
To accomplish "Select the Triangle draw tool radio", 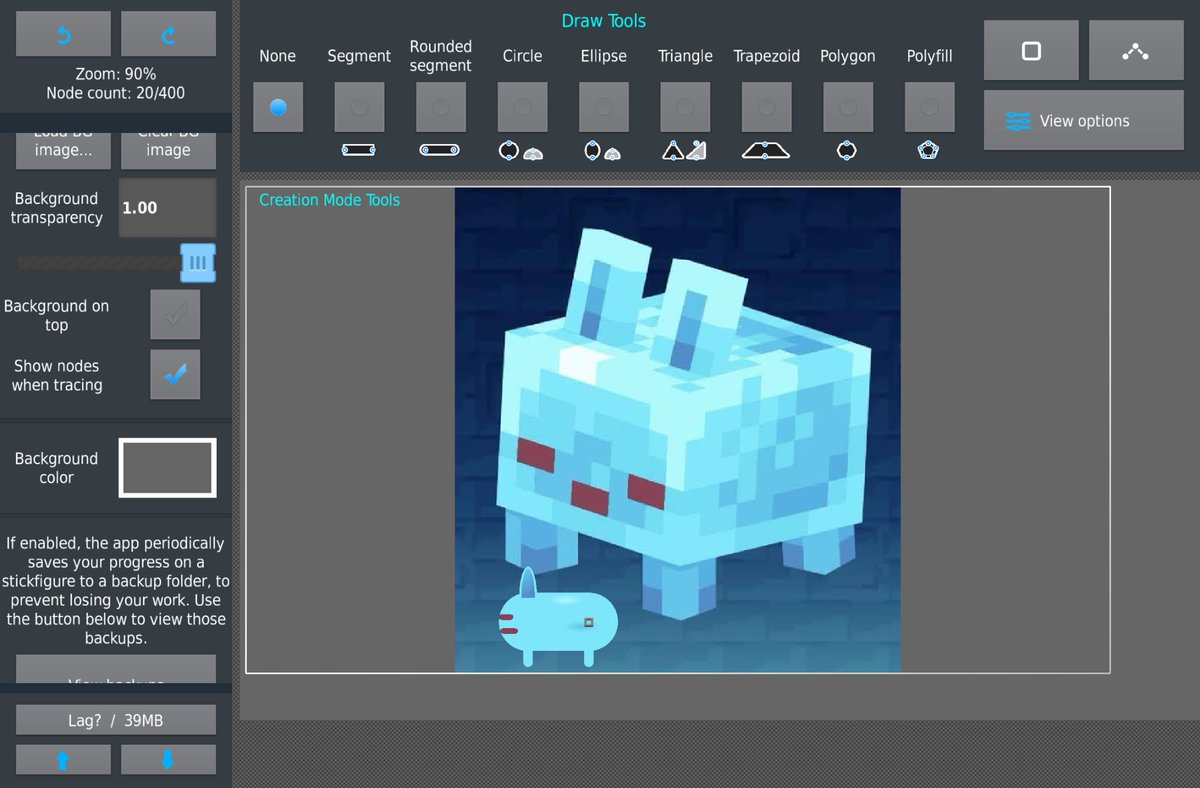I will pos(685,107).
